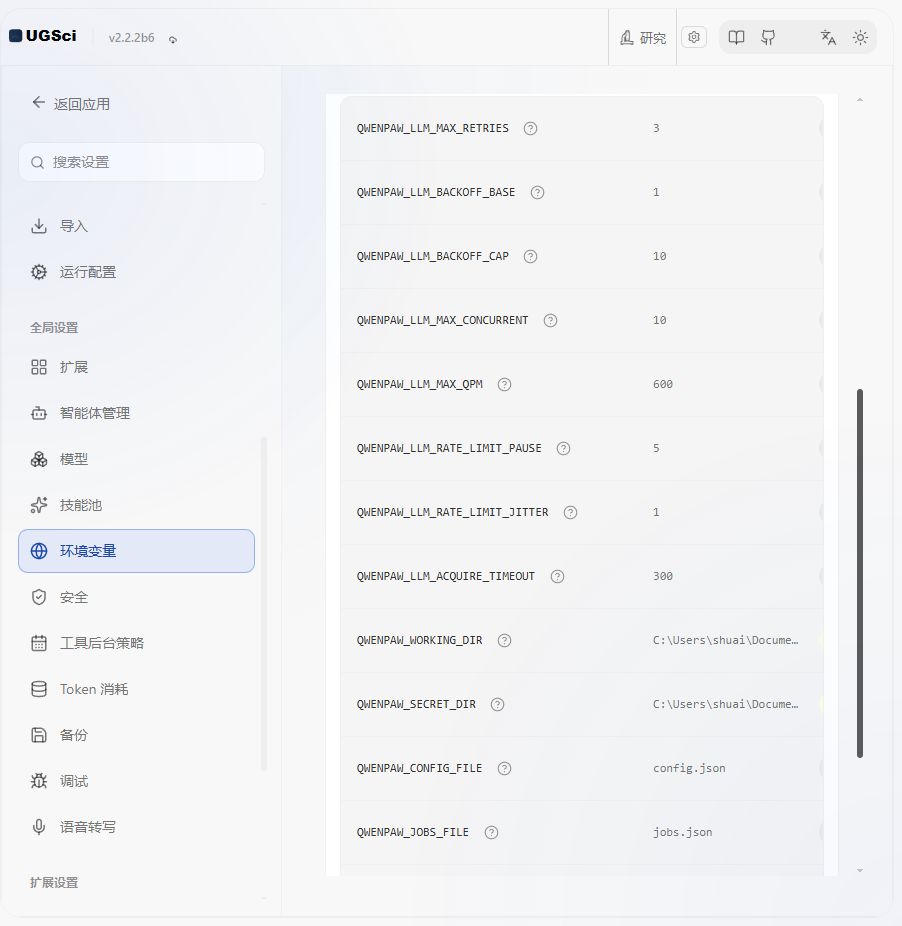Viewport: 902px width, 926px height.
Task: Click the update cloud icon beside version
Action: [x=172, y=40]
